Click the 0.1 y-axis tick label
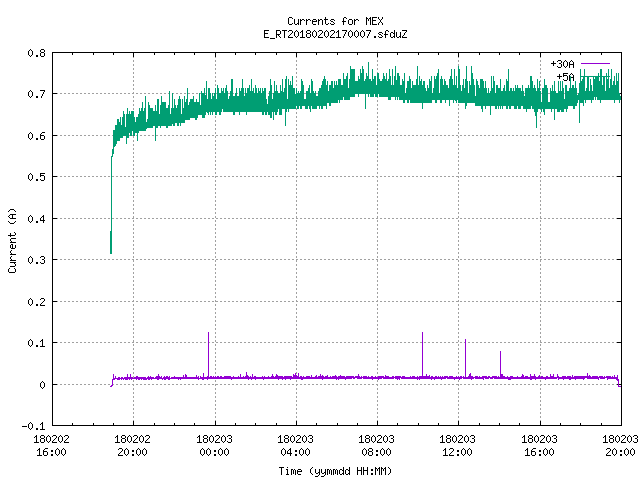Image resolution: width=640 pixels, height=480 pixels. (36, 343)
